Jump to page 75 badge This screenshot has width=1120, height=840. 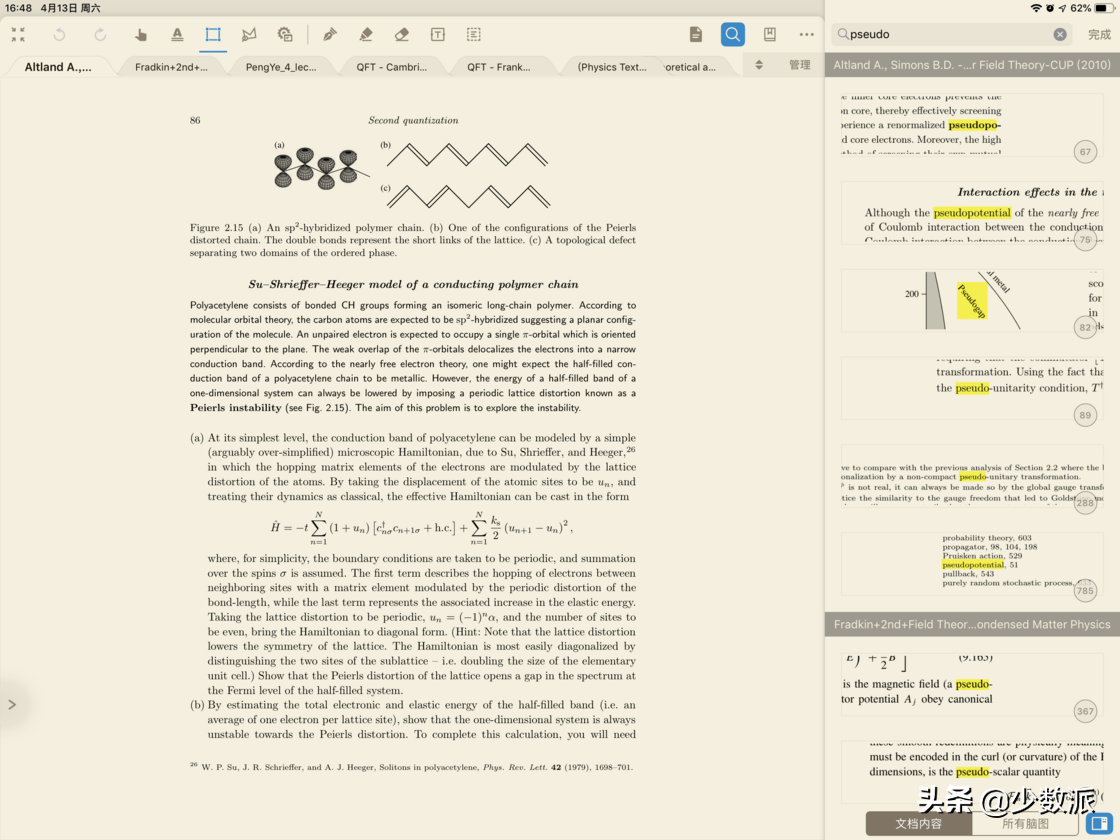(x=1085, y=239)
